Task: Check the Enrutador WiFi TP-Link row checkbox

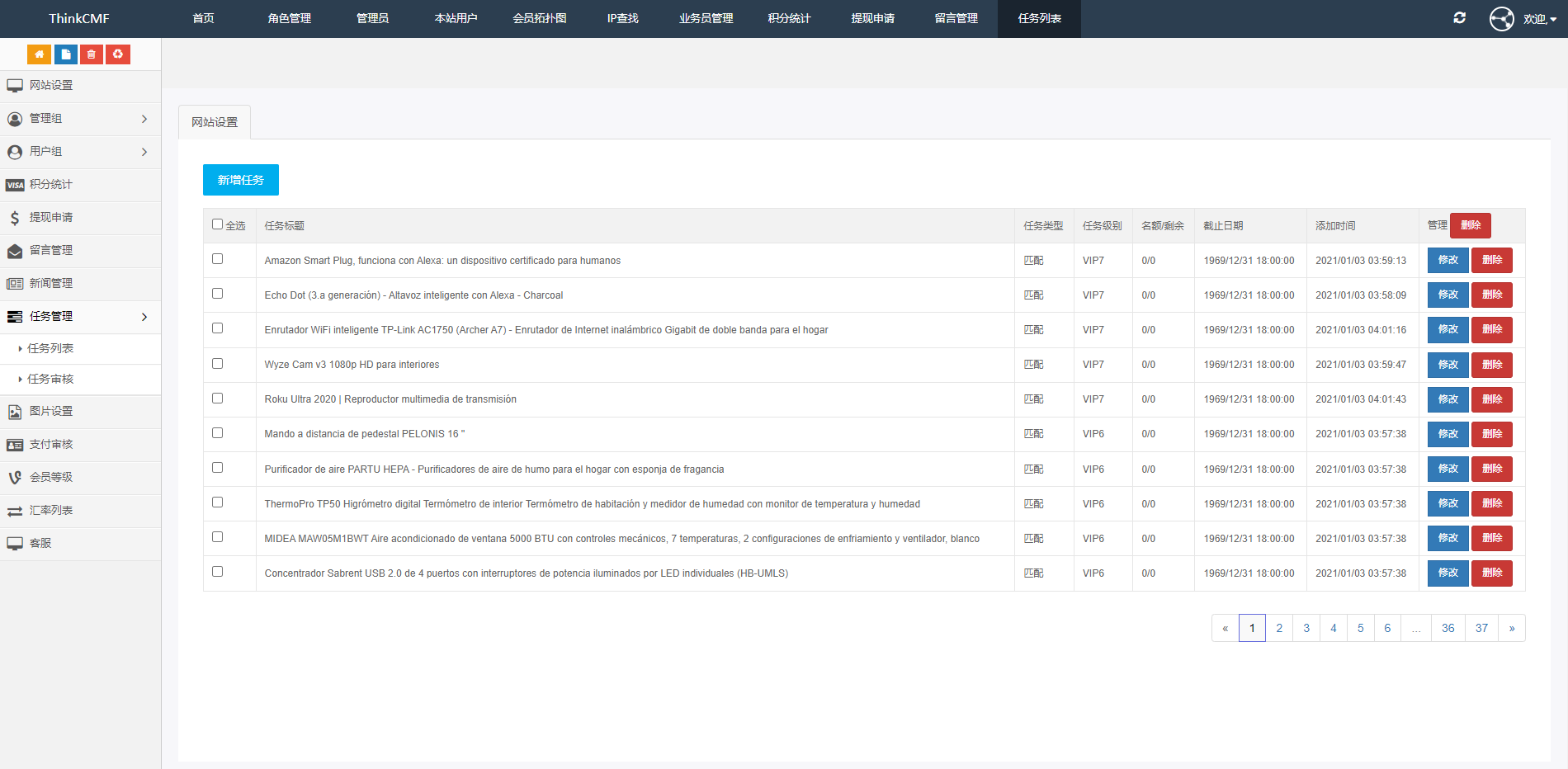Action: click(217, 328)
